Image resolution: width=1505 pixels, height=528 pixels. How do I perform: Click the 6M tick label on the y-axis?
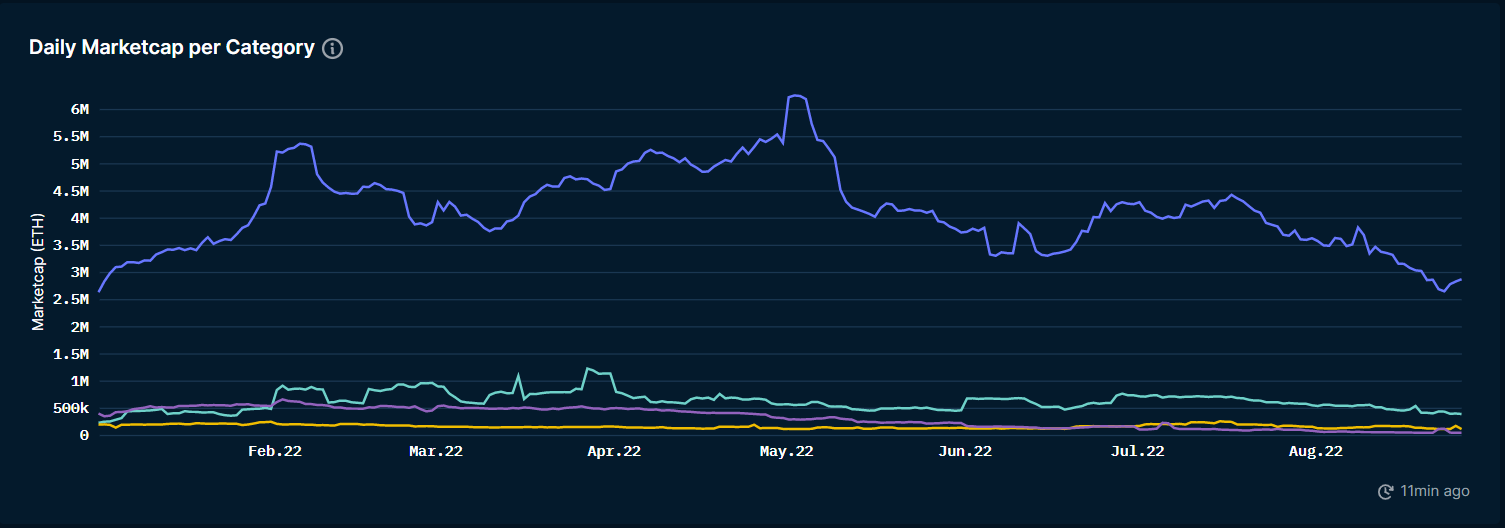(x=78, y=109)
